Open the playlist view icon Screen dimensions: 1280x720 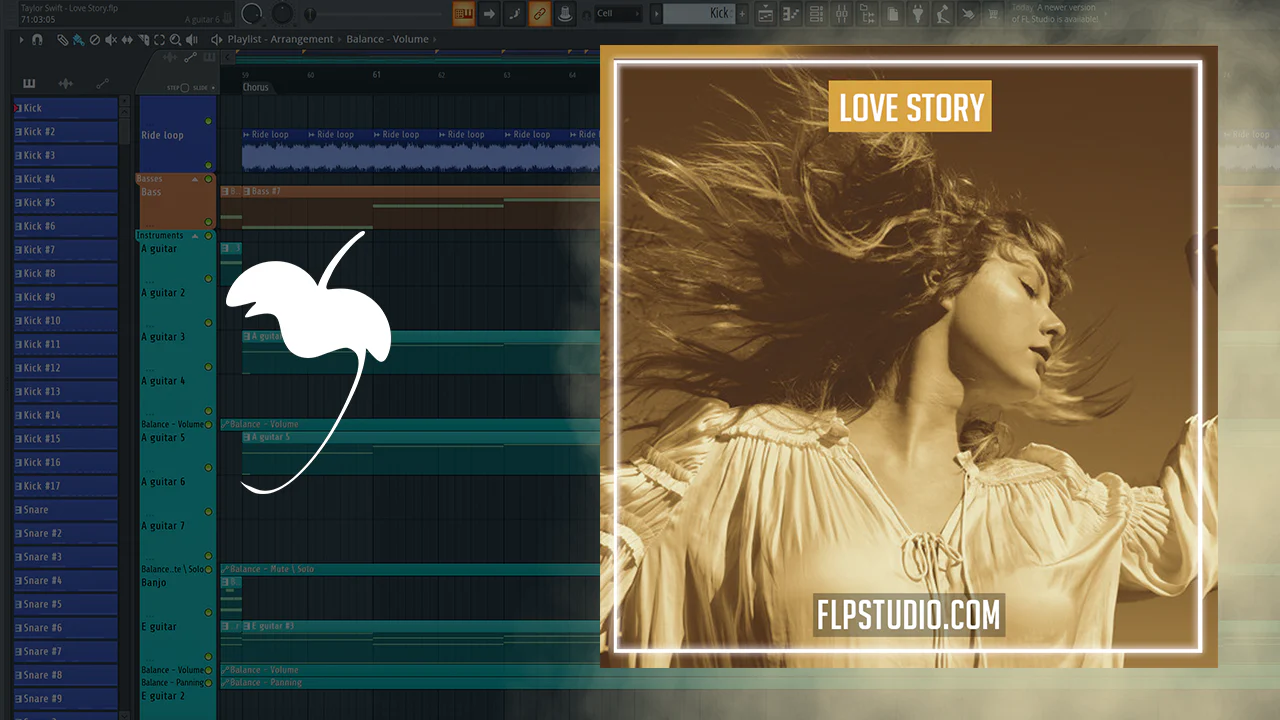(765, 14)
